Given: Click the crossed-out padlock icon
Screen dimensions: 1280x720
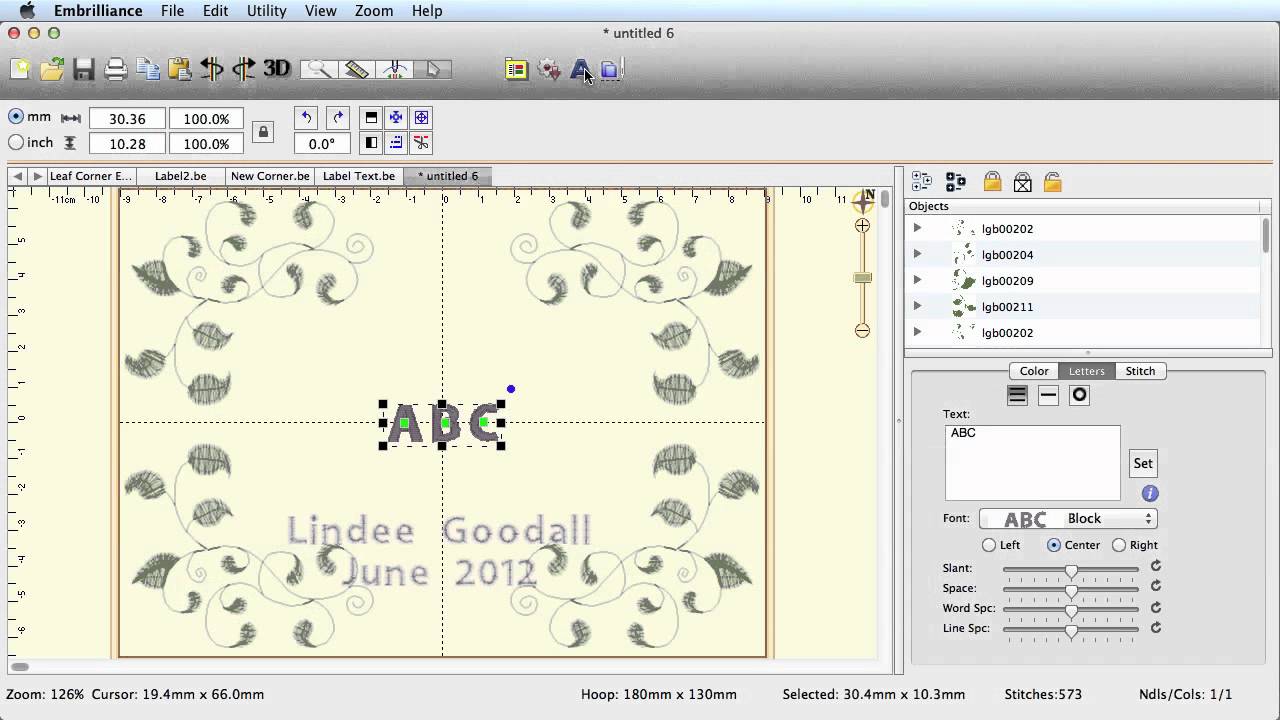Looking at the screenshot, I should [1022, 182].
